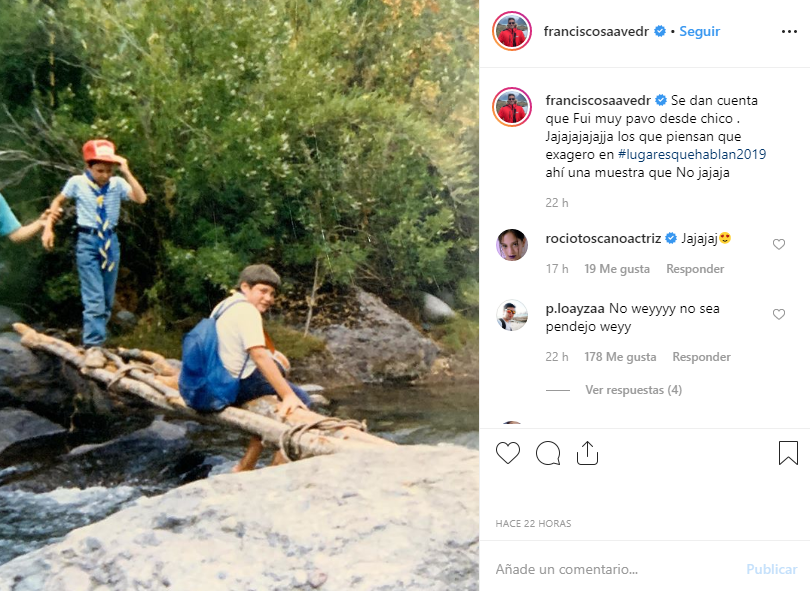810x591 pixels.
Task: Open p.loayzaa's profile avatar
Action: pos(512,315)
